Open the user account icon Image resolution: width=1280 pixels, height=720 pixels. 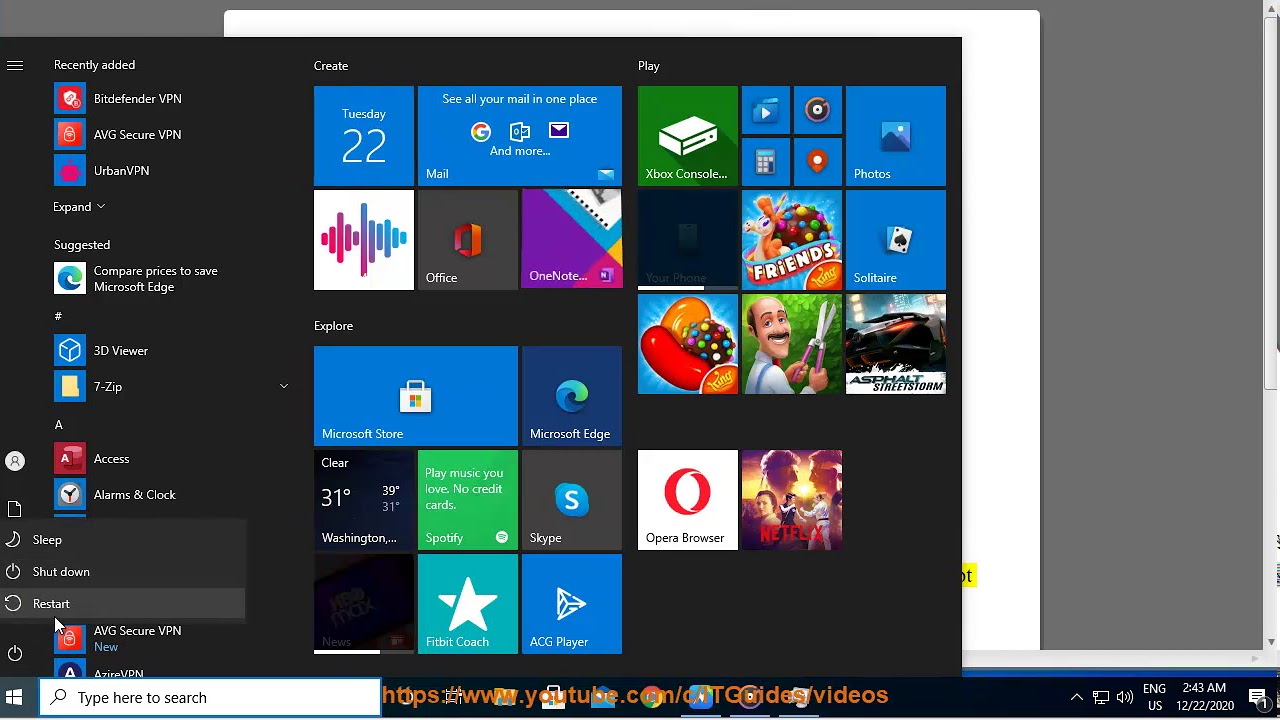tap(15, 461)
